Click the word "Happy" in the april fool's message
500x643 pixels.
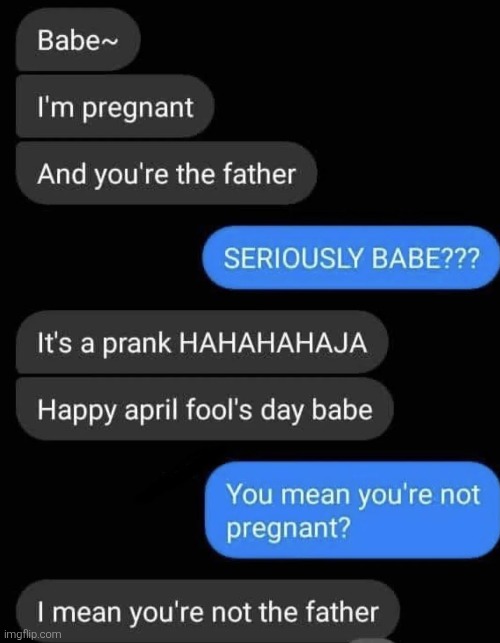(77, 410)
